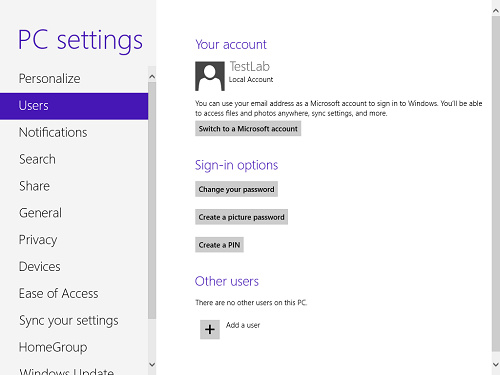Go to Search settings
Screen dimensions: 500x375
[x=74, y=159]
